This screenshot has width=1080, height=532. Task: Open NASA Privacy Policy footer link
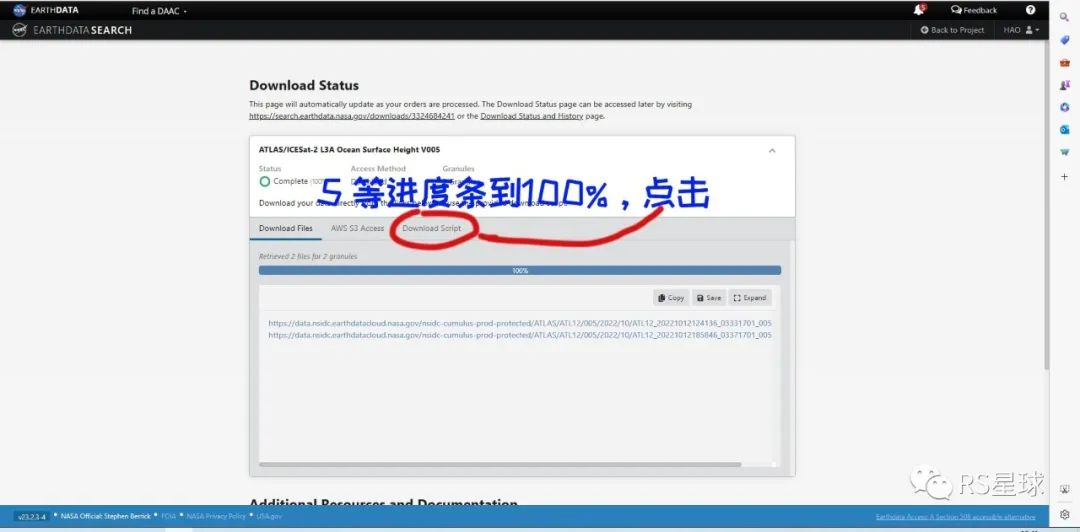[216, 516]
